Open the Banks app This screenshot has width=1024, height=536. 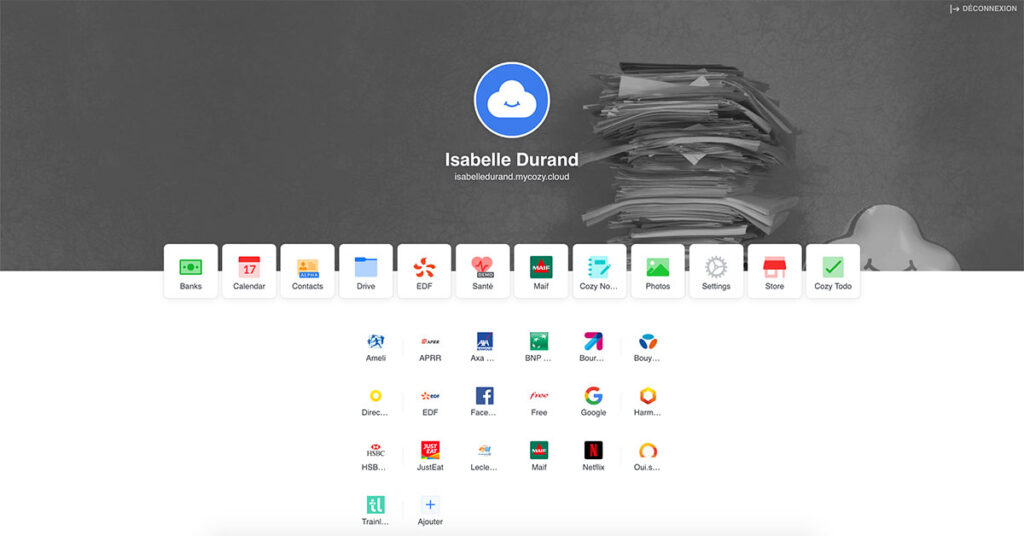point(190,271)
